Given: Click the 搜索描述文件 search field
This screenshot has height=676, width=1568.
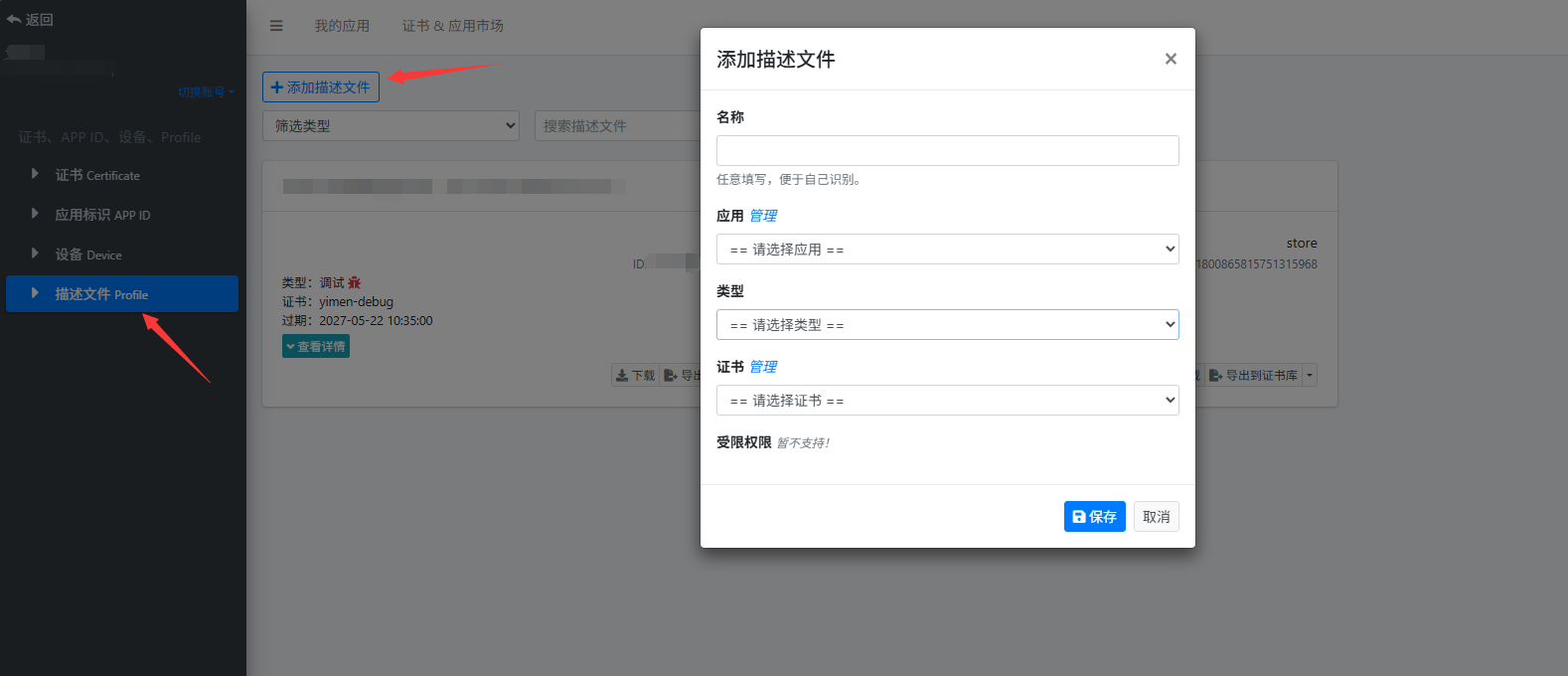Looking at the screenshot, I should click(618, 125).
